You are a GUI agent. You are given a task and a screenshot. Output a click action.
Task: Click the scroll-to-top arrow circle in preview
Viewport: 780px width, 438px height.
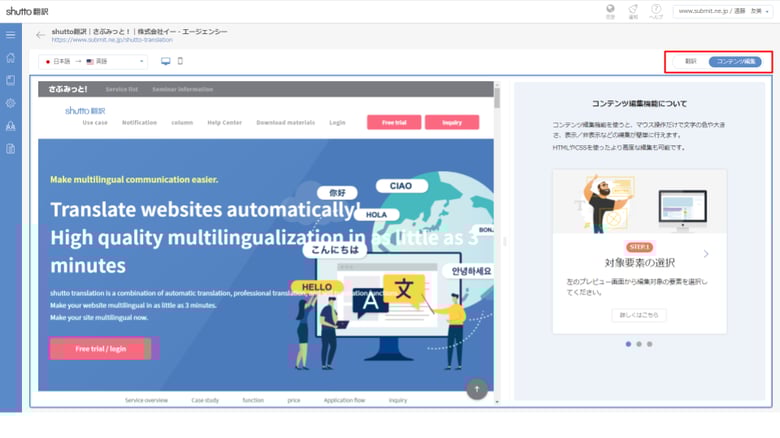pyautogui.click(x=477, y=389)
